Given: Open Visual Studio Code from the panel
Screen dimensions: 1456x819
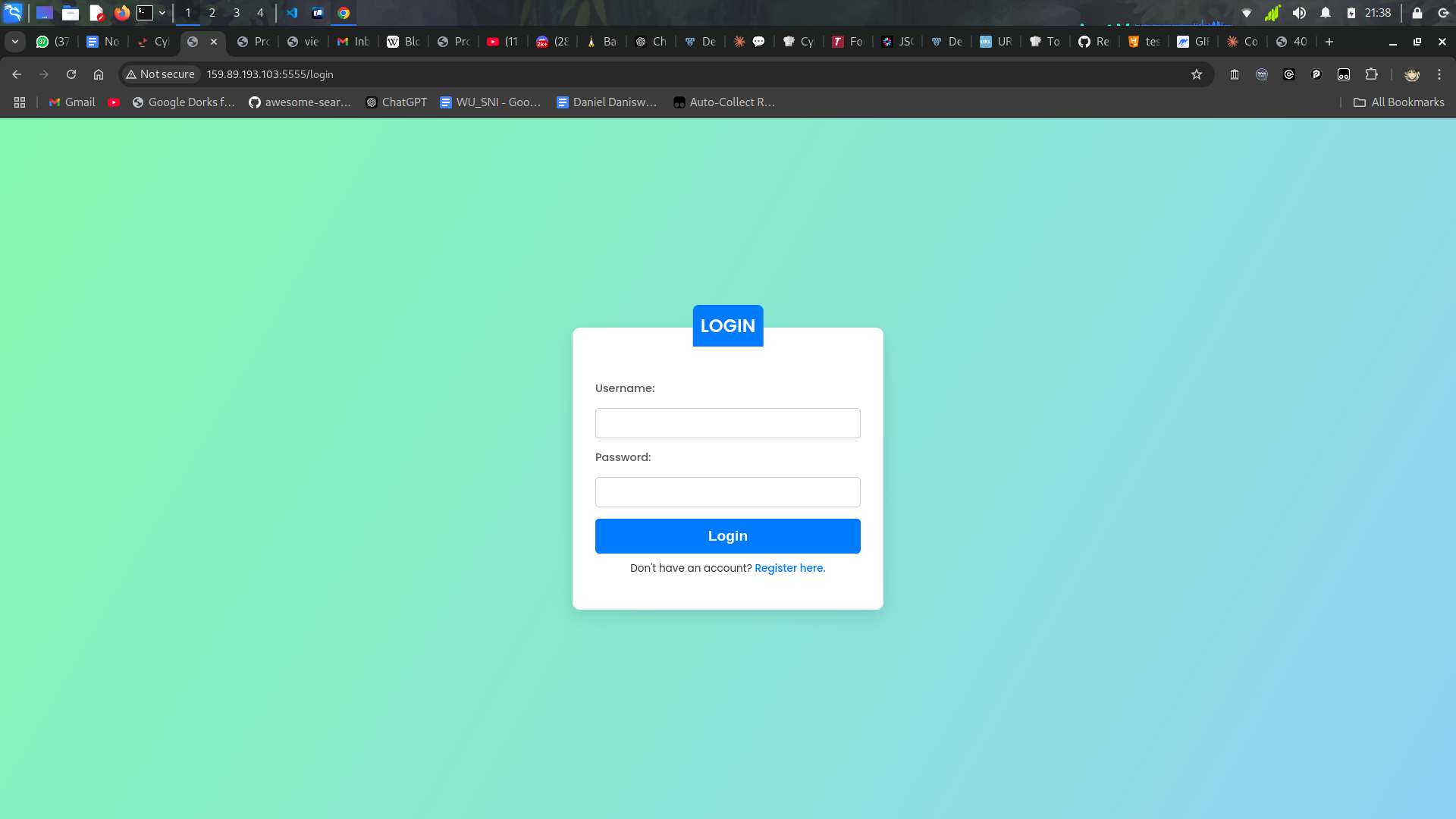Looking at the screenshot, I should click(x=292, y=13).
